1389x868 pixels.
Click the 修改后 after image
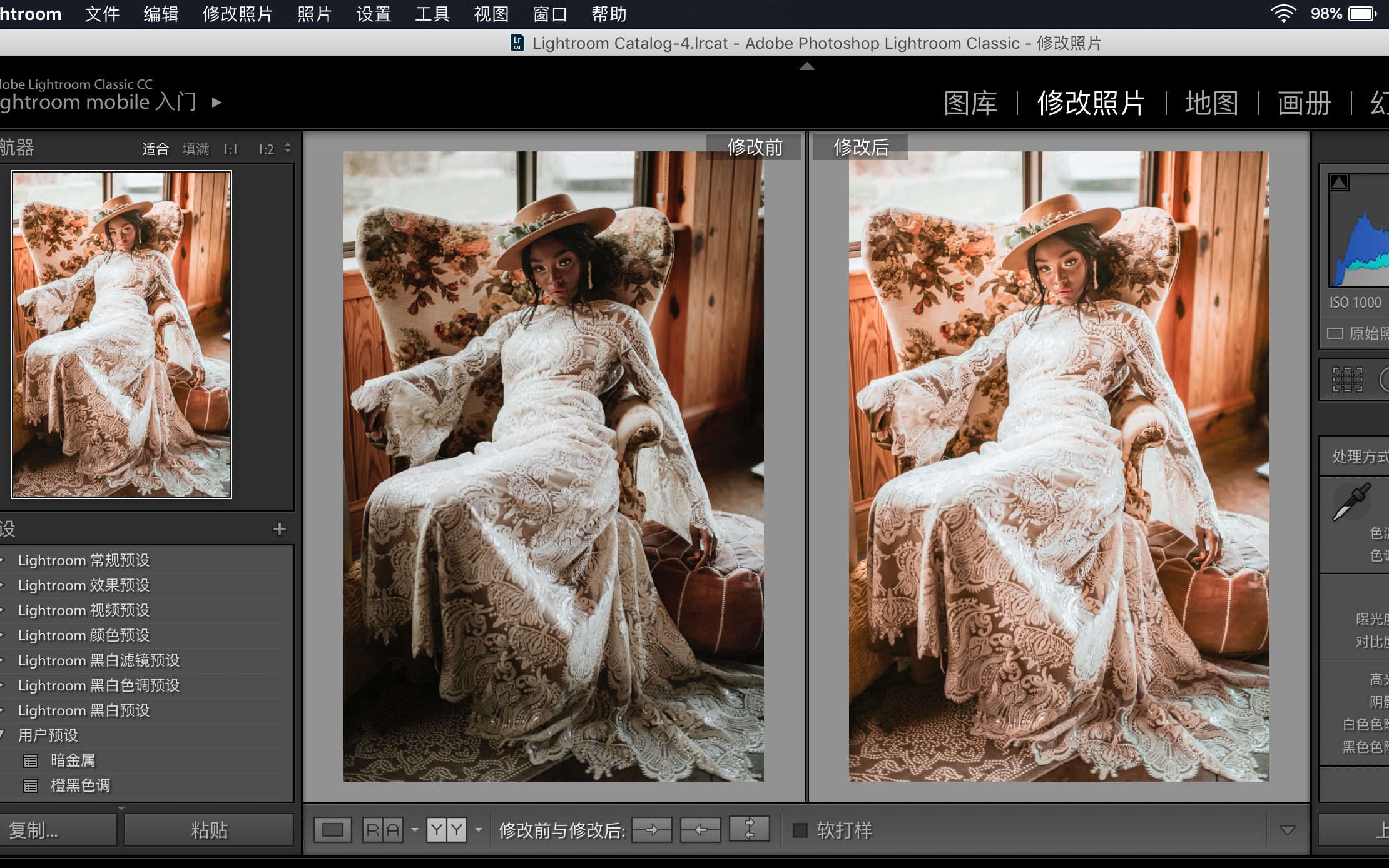tap(1059, 466)
